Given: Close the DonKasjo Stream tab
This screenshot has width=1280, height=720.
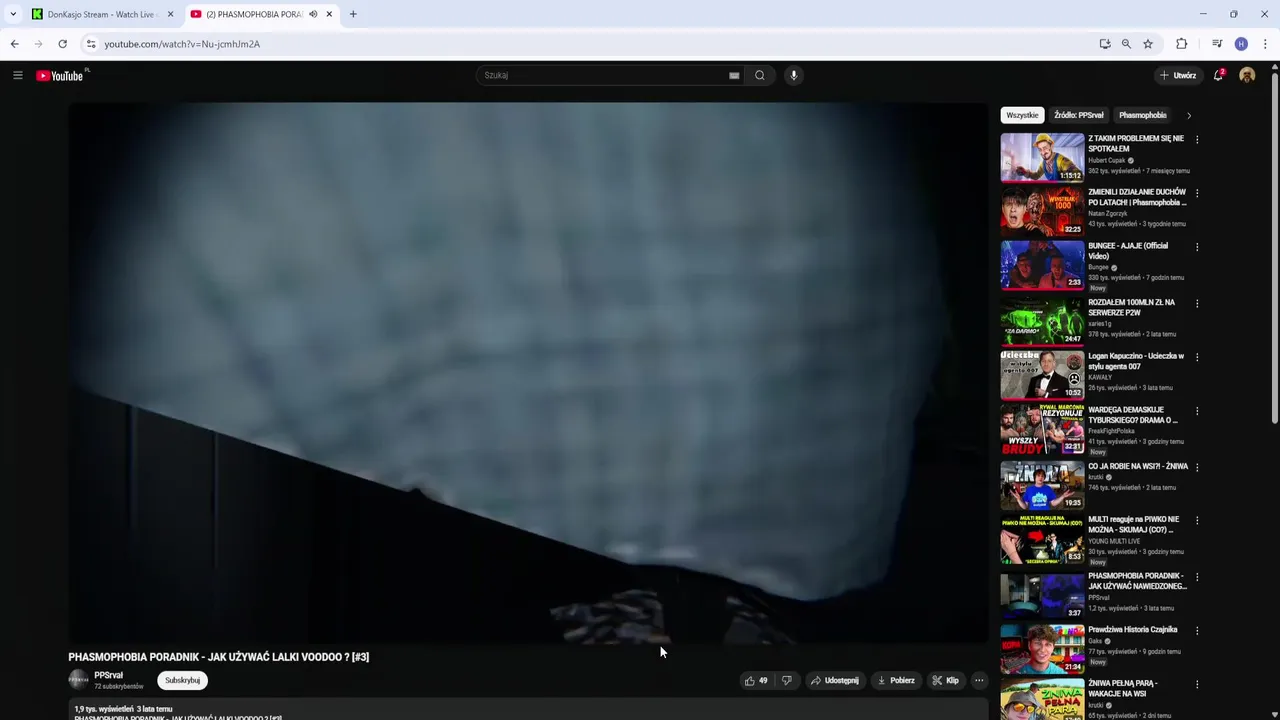Looking at the screenshot, I should click(170, 14).
